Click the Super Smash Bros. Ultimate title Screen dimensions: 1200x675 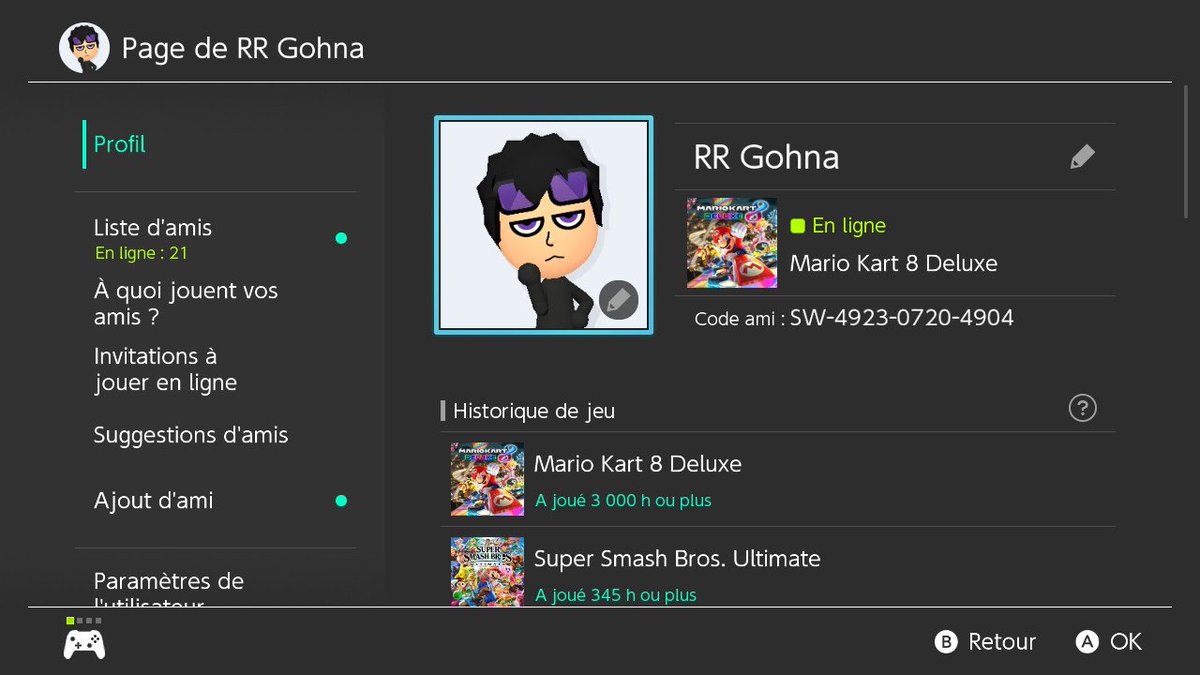(677, 558)
